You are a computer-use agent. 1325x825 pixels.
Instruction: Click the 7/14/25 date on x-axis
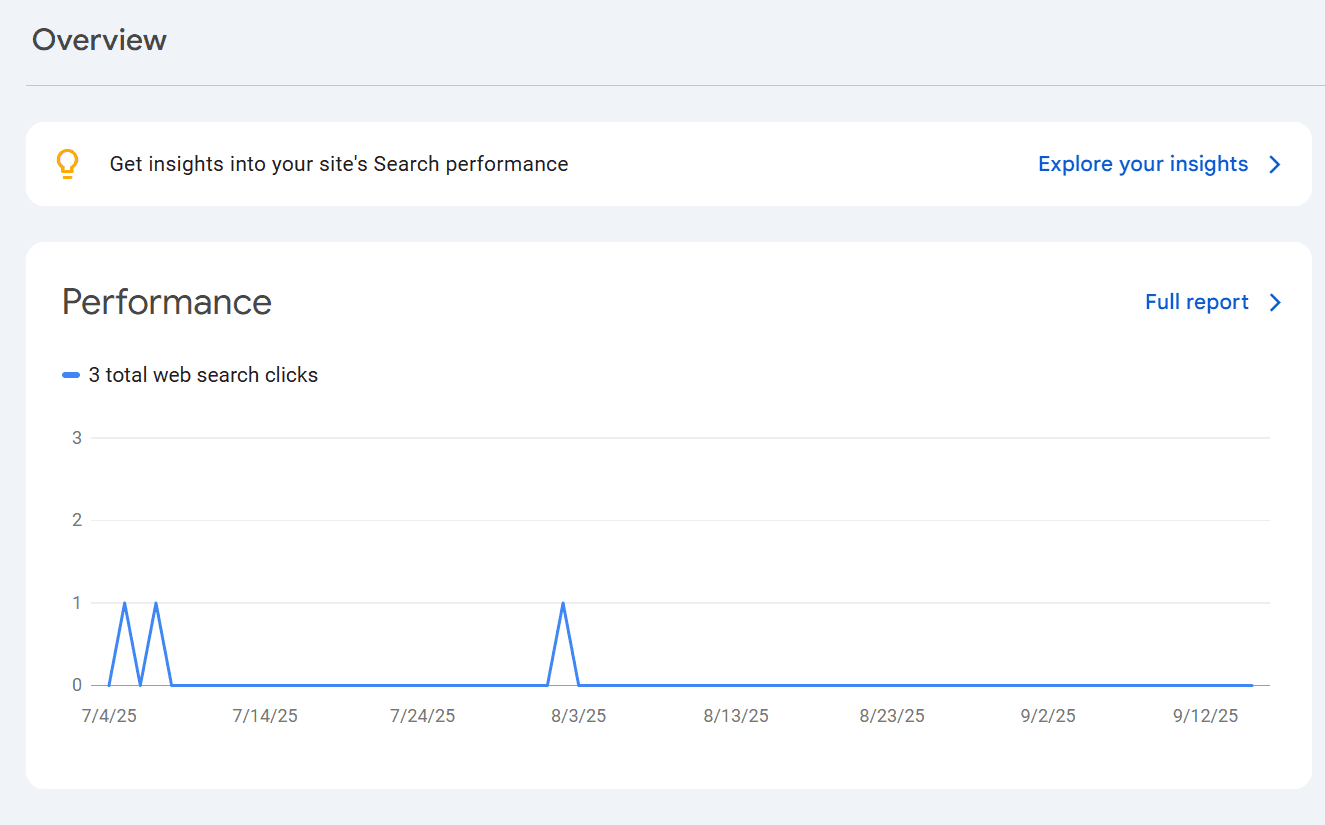click(x=265, y=716)
